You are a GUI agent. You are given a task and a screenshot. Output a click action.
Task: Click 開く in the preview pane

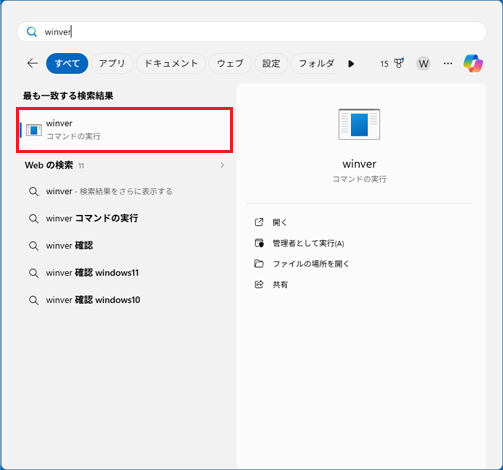[x=280, y=222]
